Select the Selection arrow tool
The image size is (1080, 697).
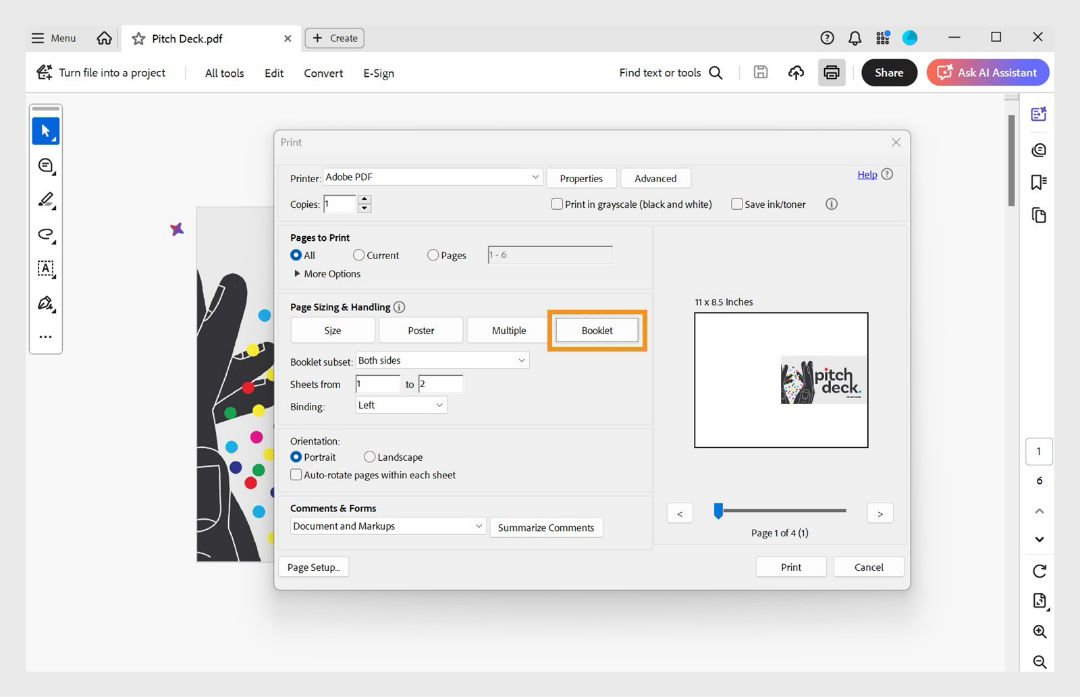tap(46, 130)
